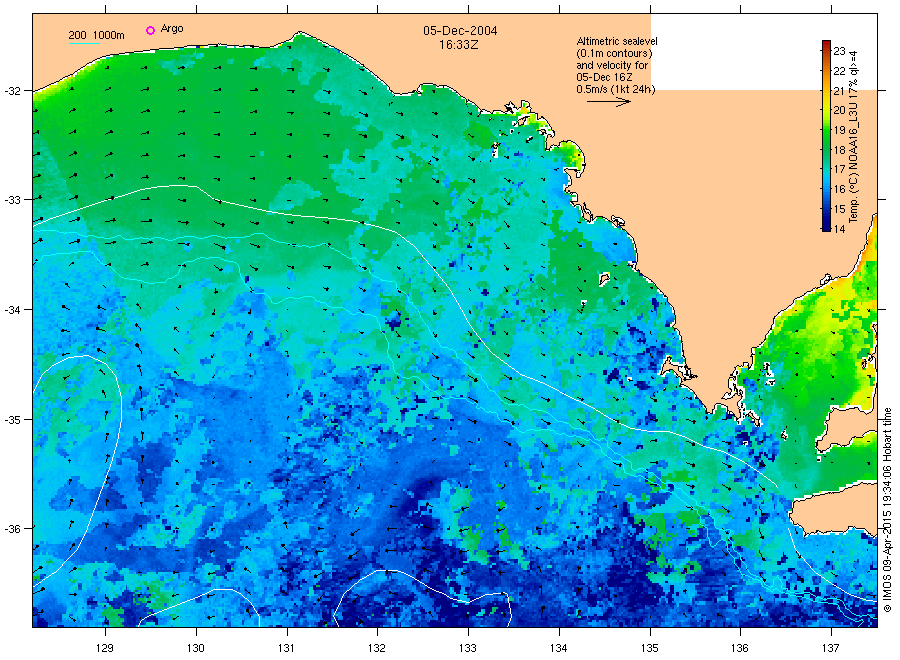Viewport: 900px width, 660px height.
Task: Click longitude label '137'
Action: click(x=831, y=648)
